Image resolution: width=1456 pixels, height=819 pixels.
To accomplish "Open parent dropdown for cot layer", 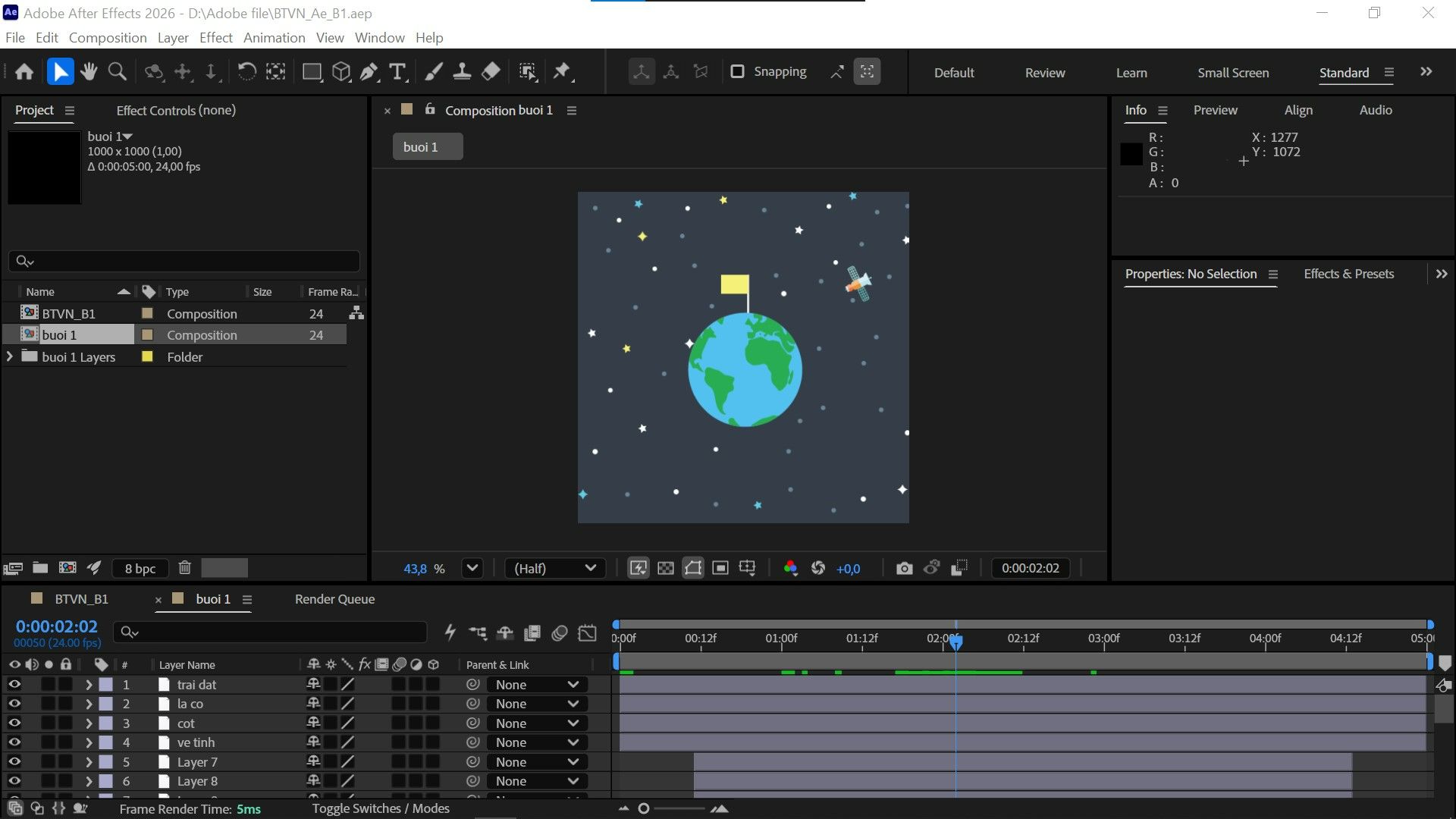I will pyautogui.click(x=538, y=723).
